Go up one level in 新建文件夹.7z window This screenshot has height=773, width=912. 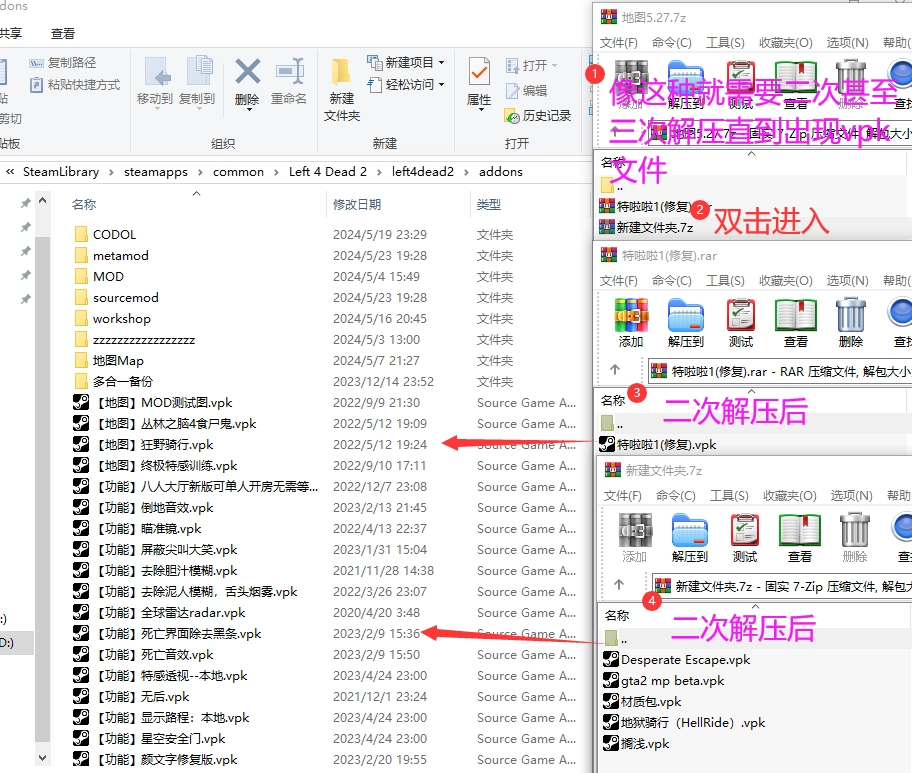coord(617,584)
